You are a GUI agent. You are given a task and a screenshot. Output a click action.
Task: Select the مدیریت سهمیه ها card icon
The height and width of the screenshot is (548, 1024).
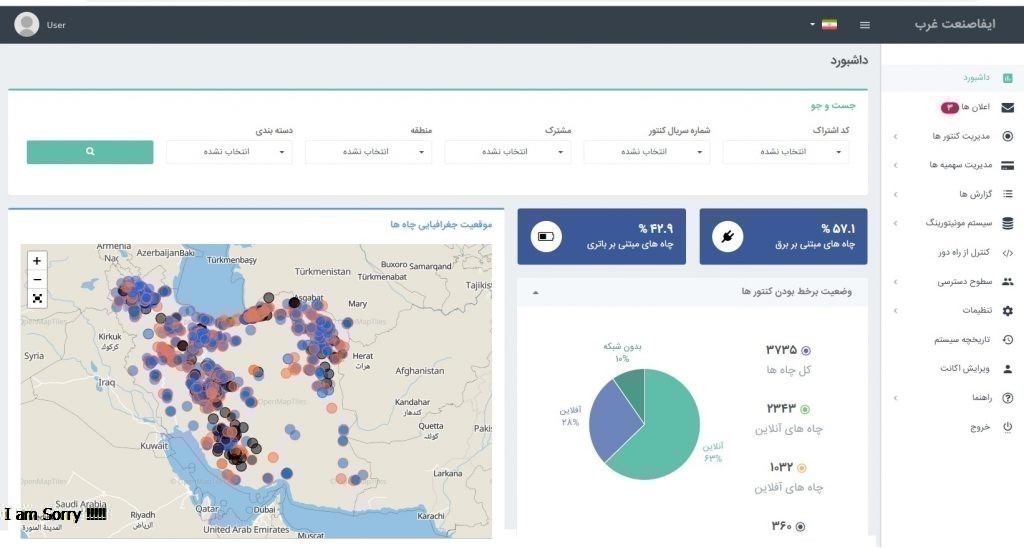click(x=1008, y=165)
